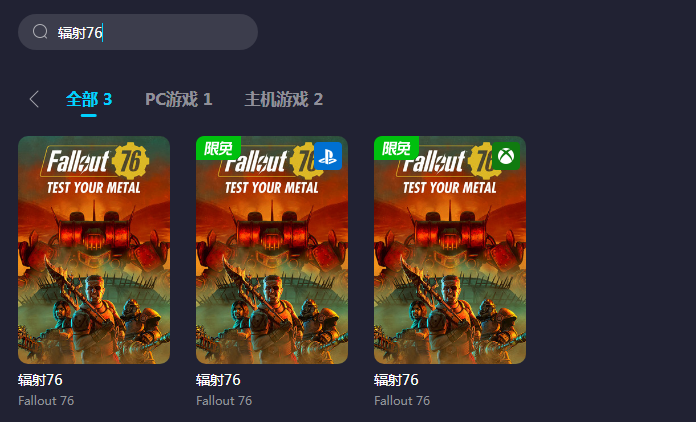The image size is (696, 422).
Task: Select the 全部 3 tab
Action: (89, 99)
